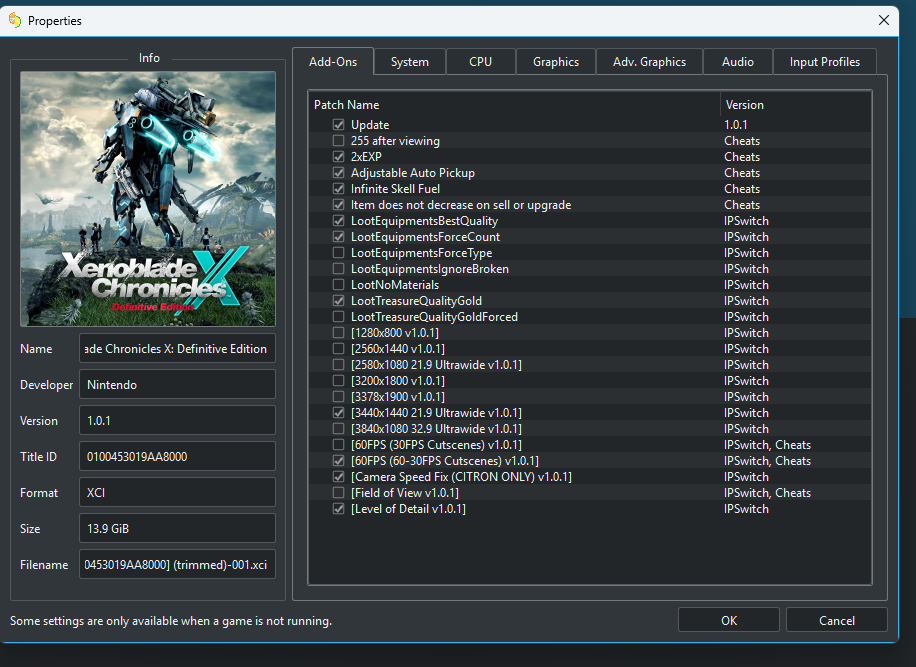Check [60FPS (30FPS Cutscenes)] checkbox
The height and width of the screenshot is (667, 916).
coord(338,445)
